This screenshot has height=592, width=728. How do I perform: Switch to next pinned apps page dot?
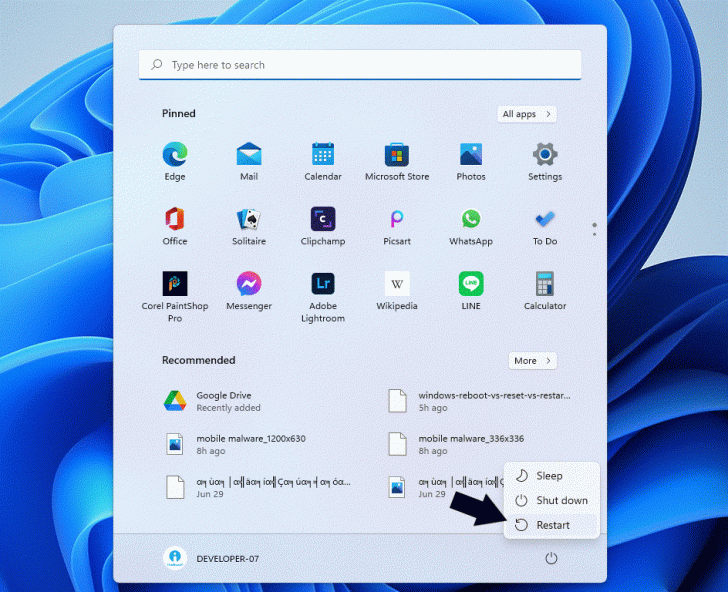(x=594, y=234)
